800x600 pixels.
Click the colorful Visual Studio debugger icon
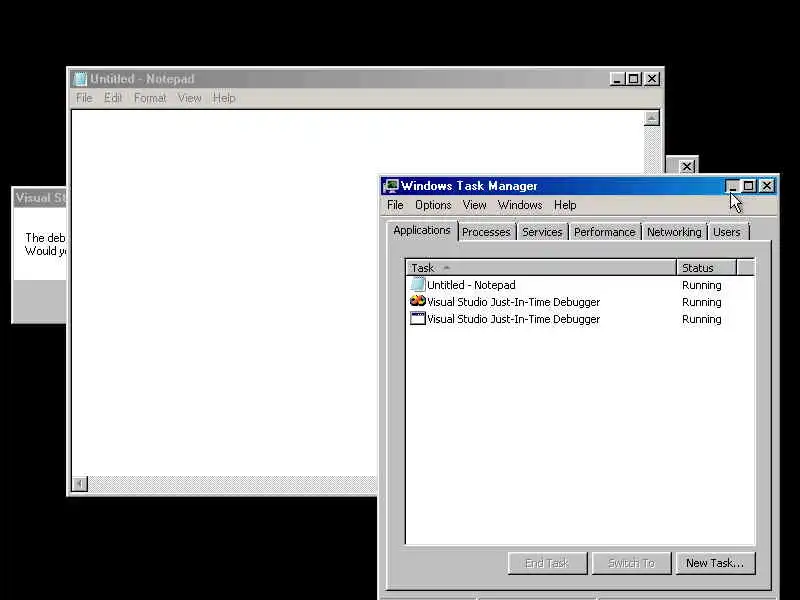(x=418, y=302)
